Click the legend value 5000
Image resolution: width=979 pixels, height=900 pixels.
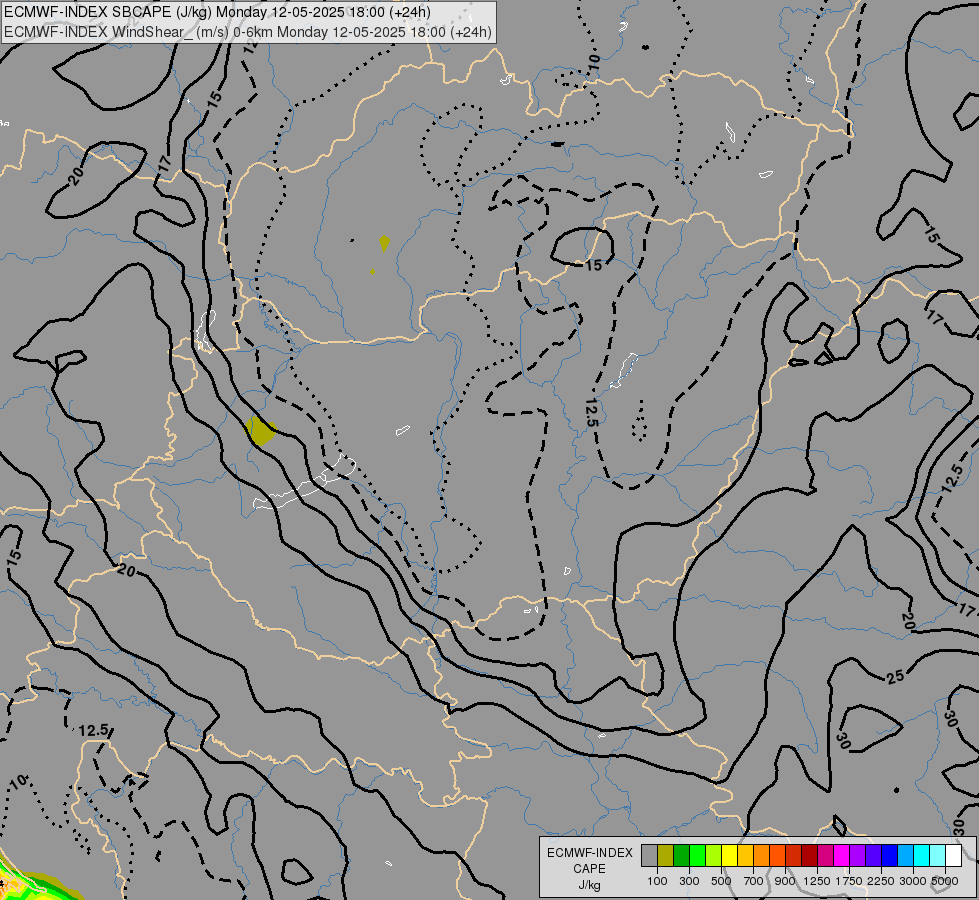[945, 881]
